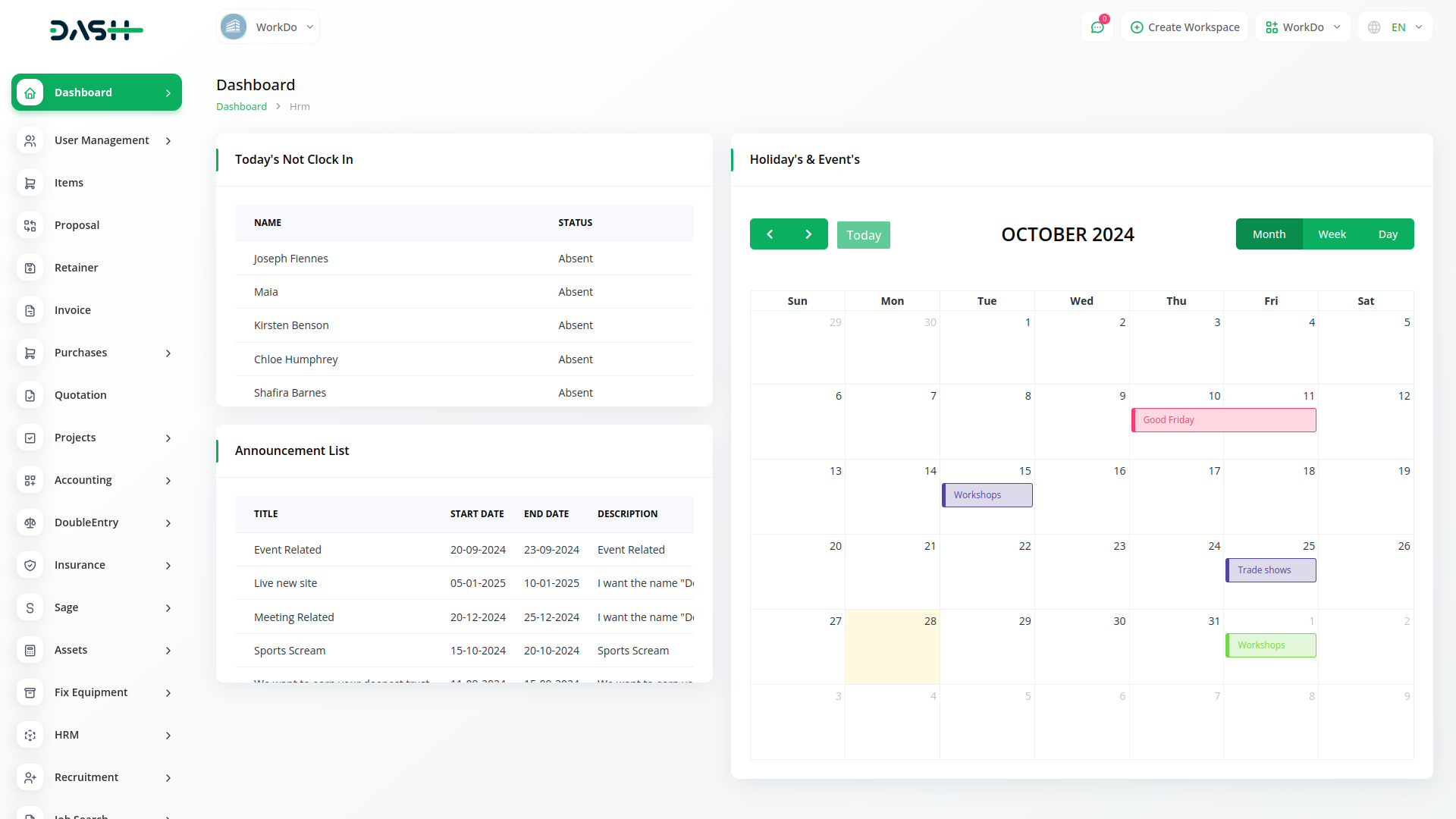Open the User Management section
This screenshot has height=819, width=1456.
coord(97,140)
